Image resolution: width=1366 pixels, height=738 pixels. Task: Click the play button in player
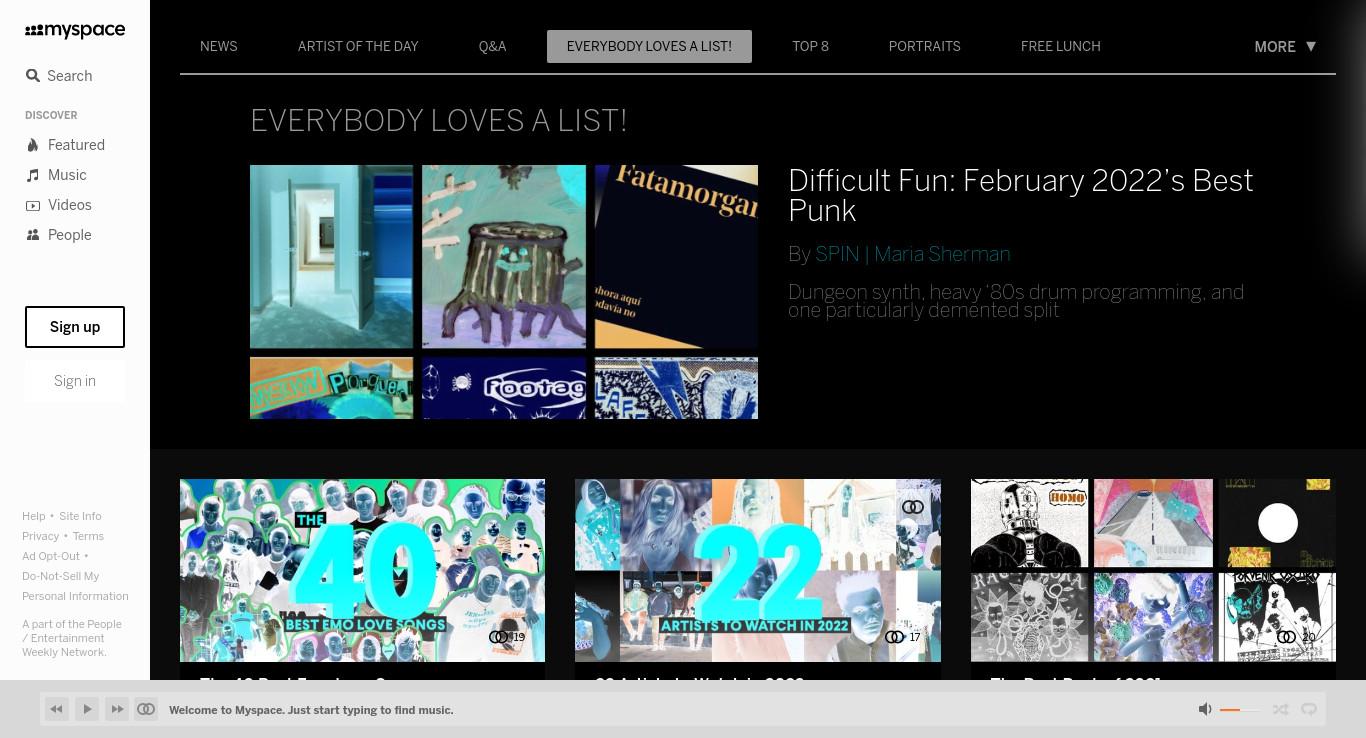(x=87, y=709)
